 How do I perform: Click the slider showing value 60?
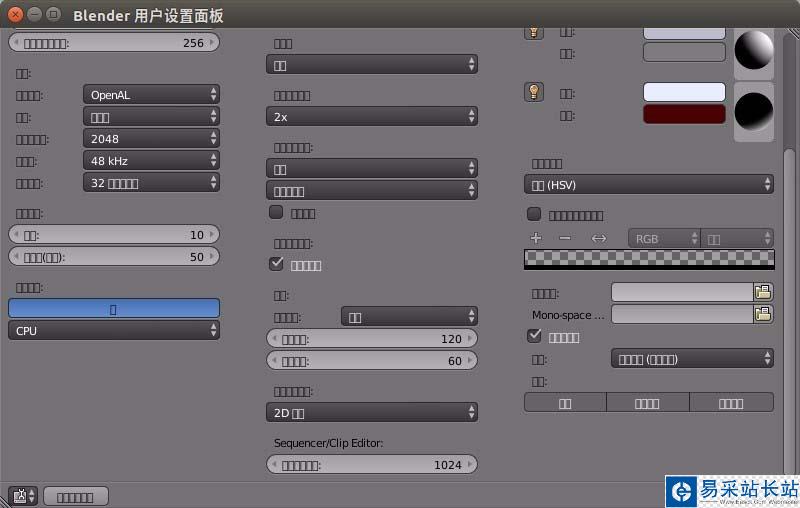[x=372, y=360]
